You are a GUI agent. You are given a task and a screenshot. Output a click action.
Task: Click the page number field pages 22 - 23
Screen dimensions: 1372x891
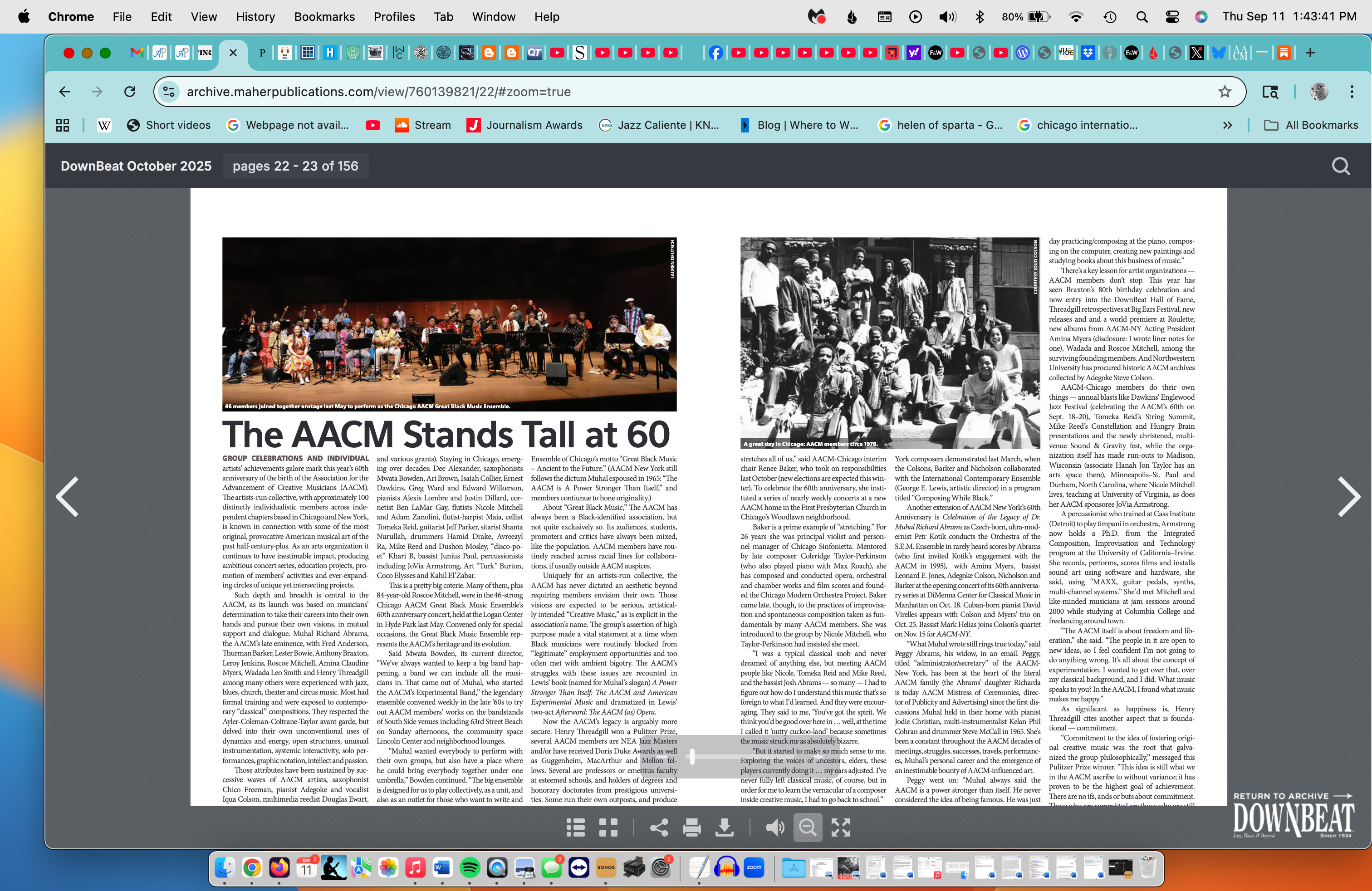tap(295, 166)
